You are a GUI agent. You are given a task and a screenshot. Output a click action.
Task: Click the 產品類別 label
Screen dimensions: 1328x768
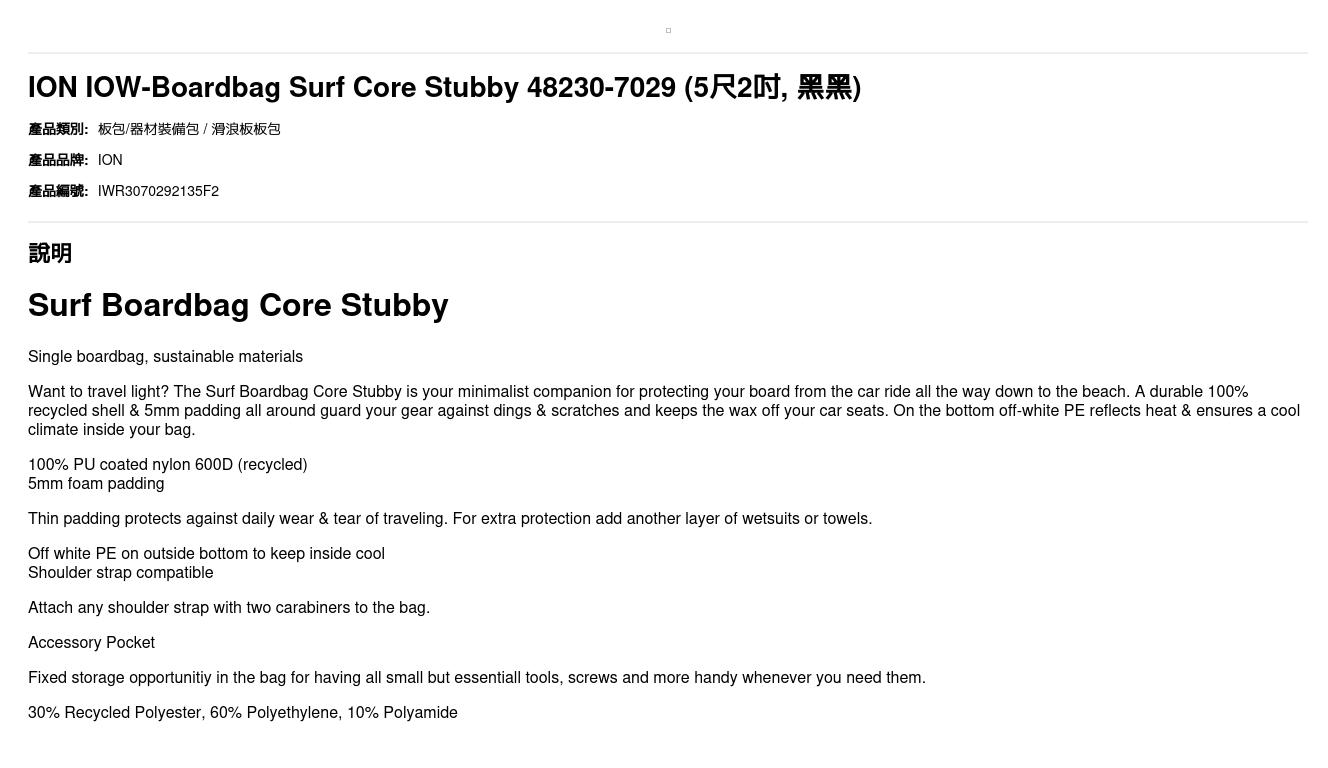pyautogui.click(x=58, y=129)
